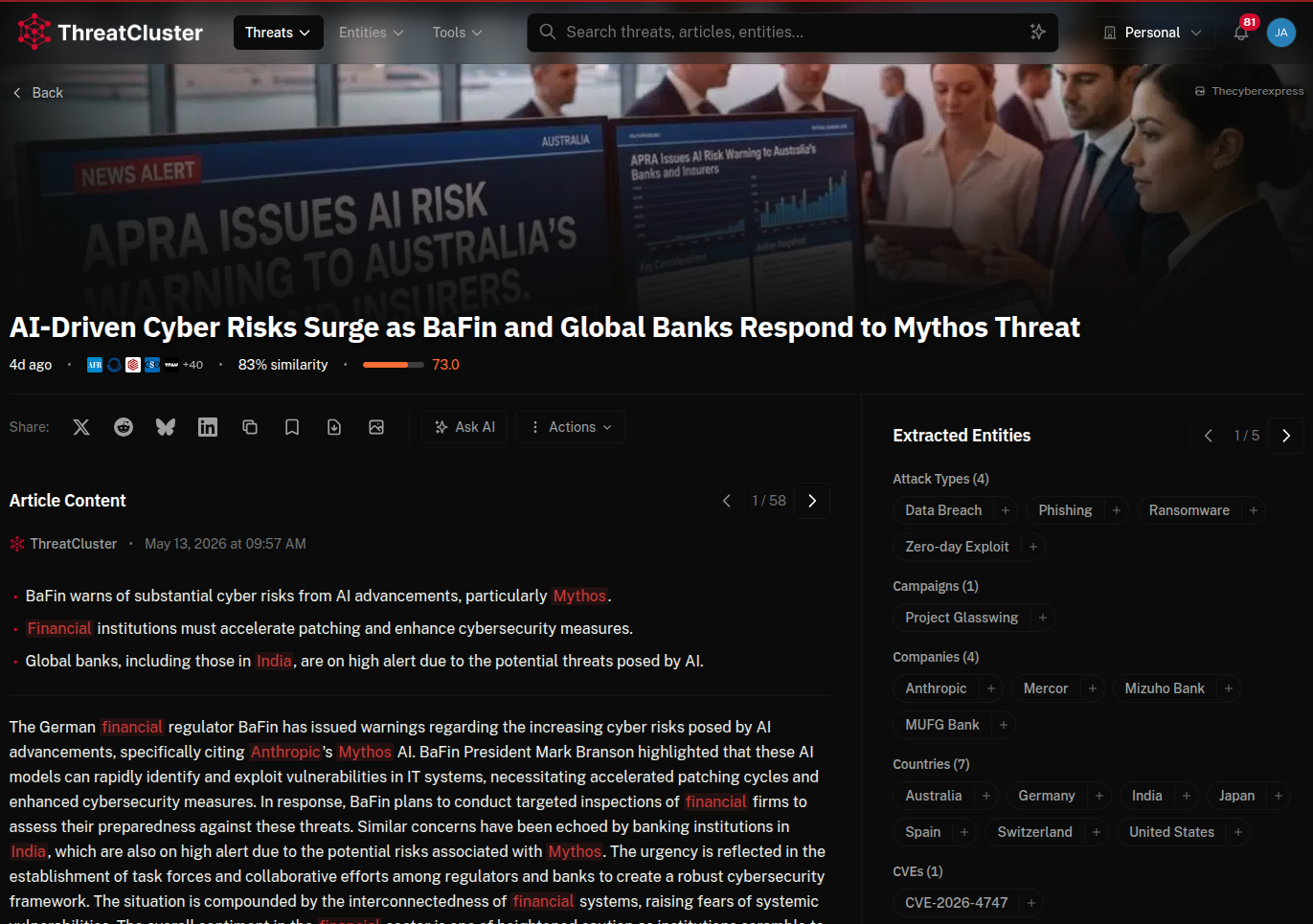
Task: Add MUFG Bank with plus icon
Action: (1004, 725)
